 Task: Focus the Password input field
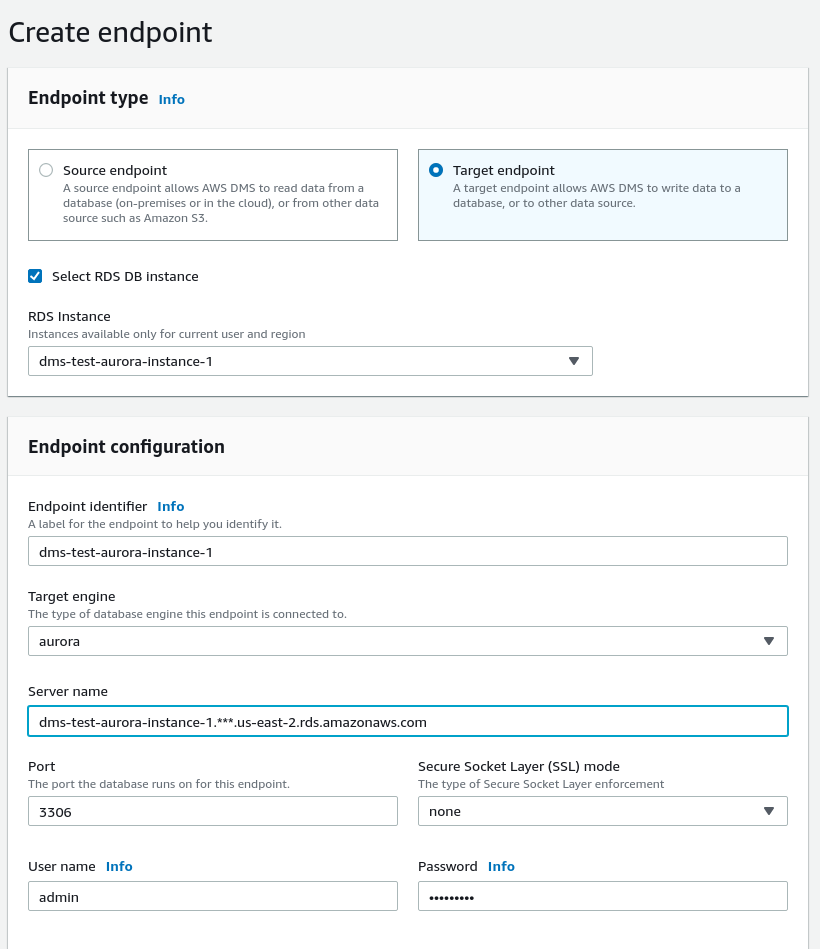(x=603, y=896)
